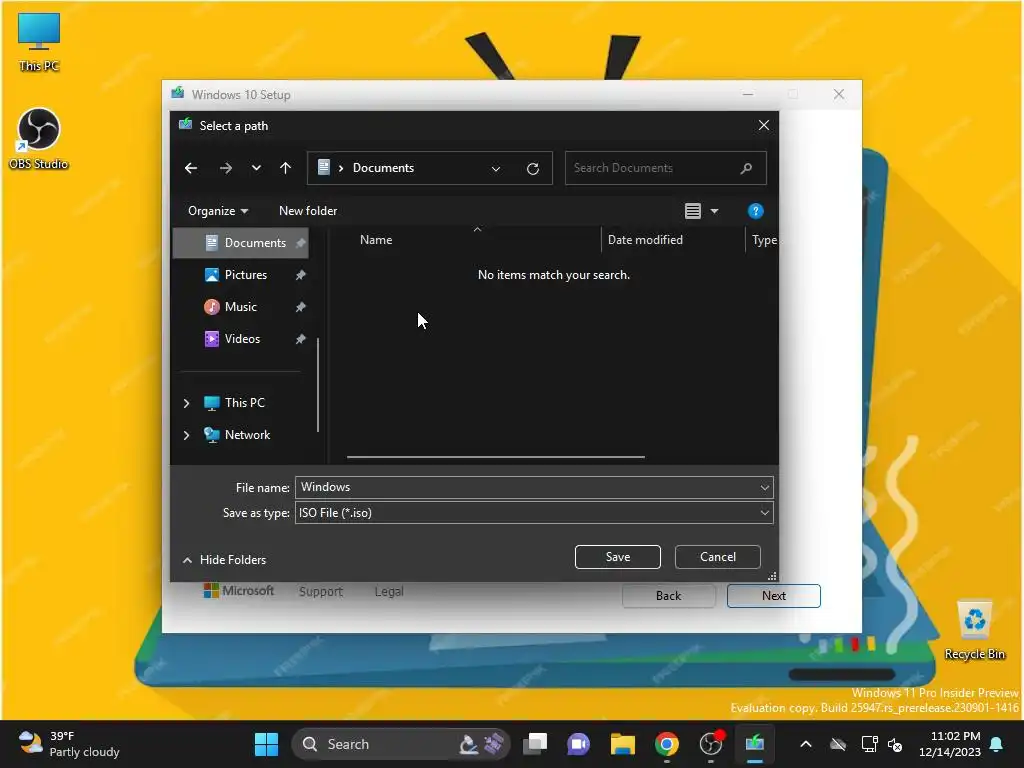Image resolution: width=1024 pixels, height=768 pixels.
Task: Expand the address bar previous locations dropdown
Action: 496,168
